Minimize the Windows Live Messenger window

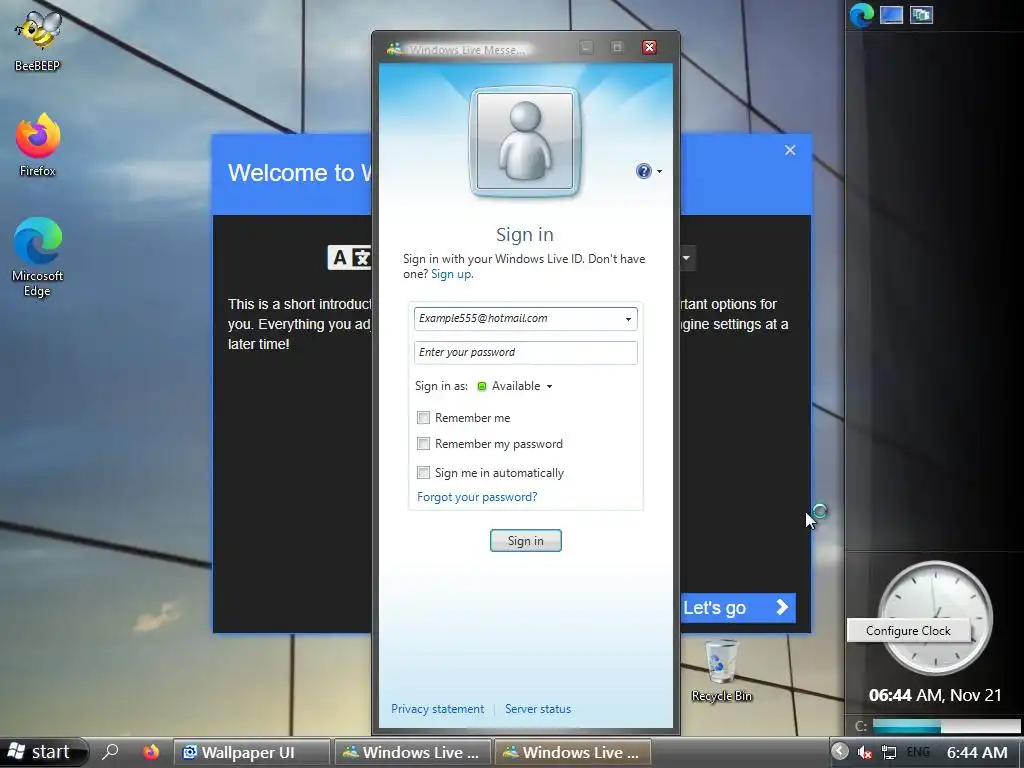tap(586, 47)
